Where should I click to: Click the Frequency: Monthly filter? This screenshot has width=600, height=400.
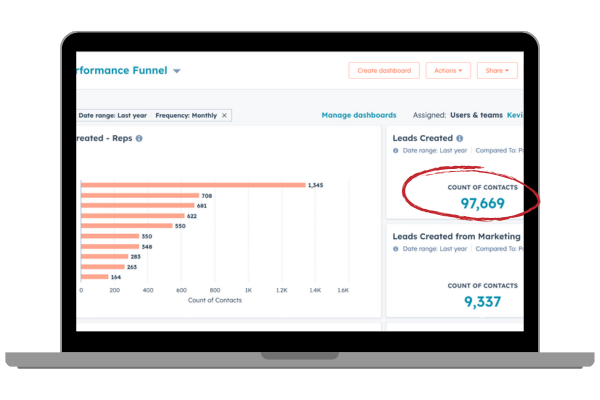pos(186,115)
